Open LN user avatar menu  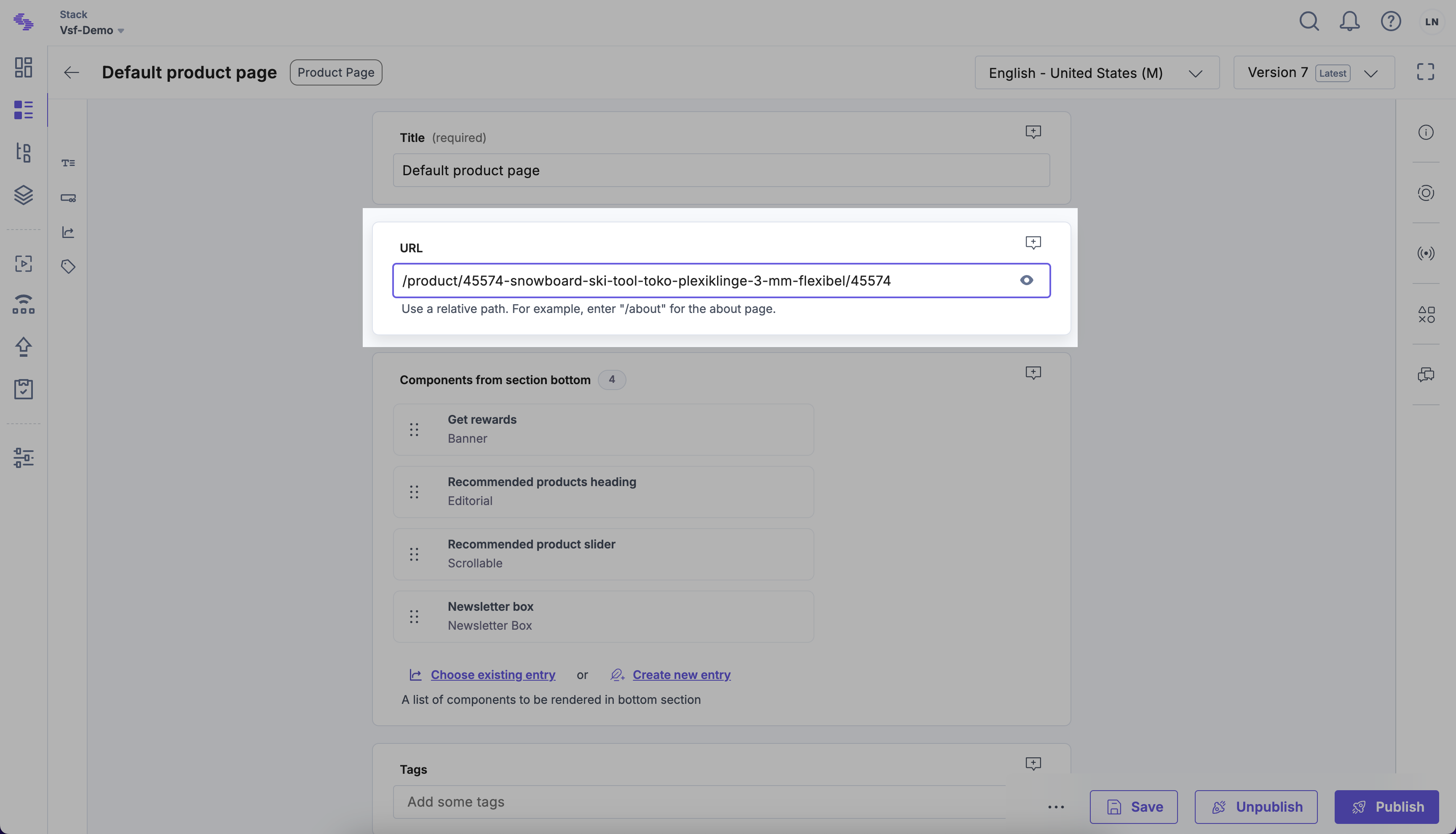click(1432, 22)
